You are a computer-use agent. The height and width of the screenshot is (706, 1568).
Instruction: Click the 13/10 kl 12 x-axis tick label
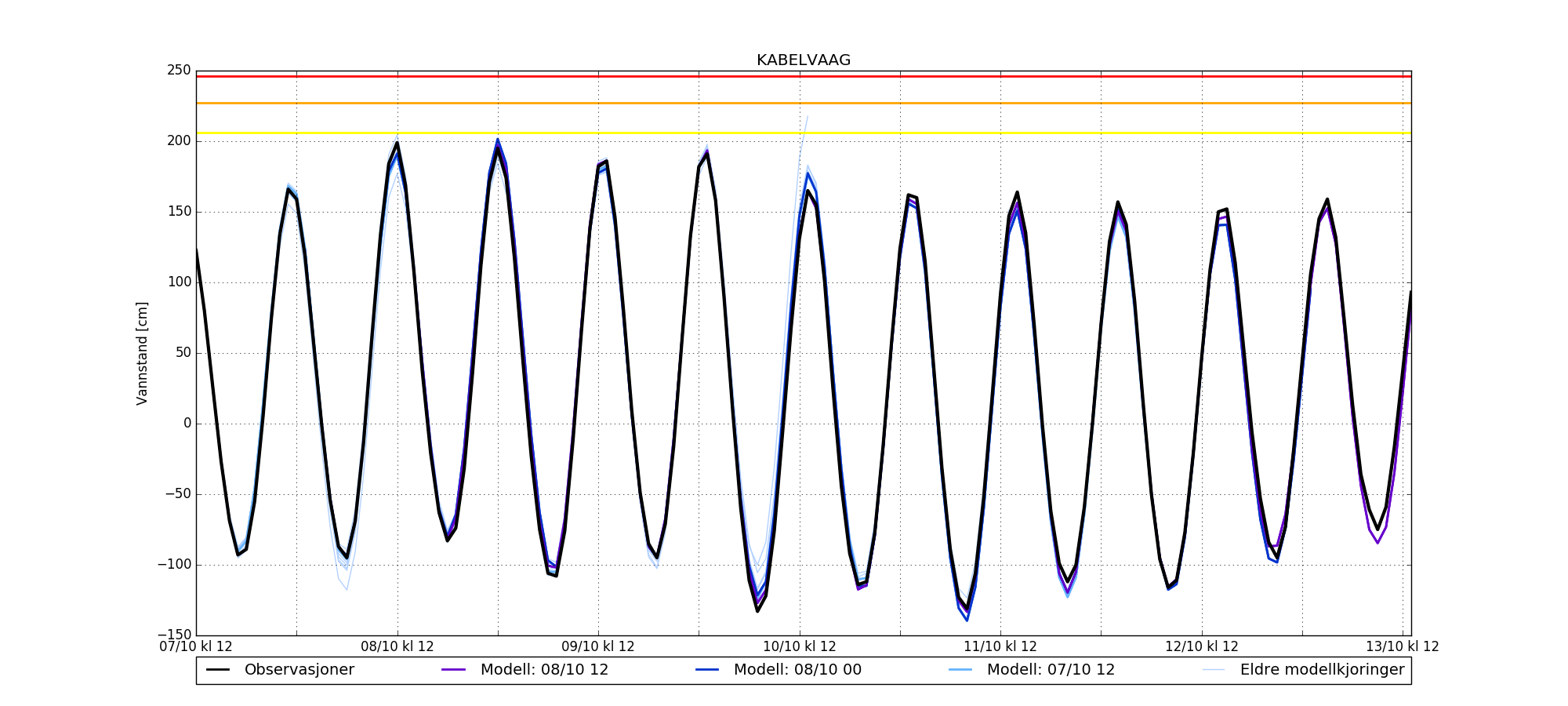(x=1402, y=647)
